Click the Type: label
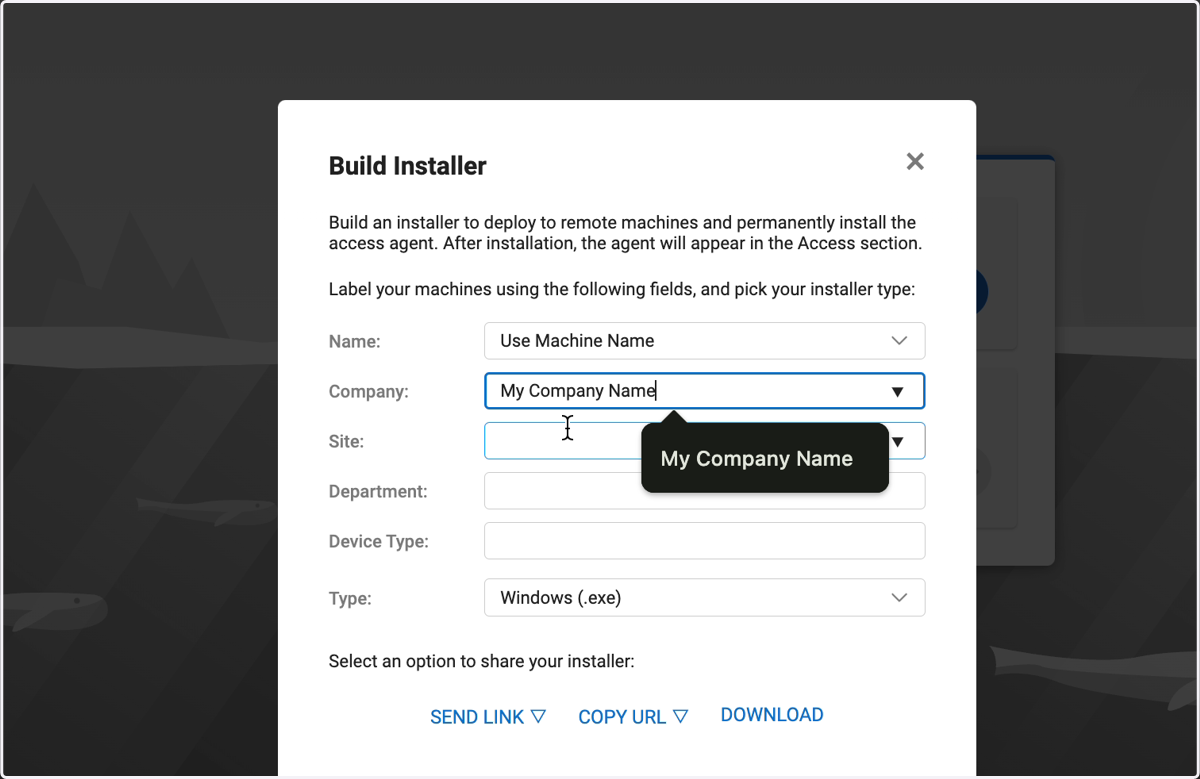This screenshot has height=779, width=1200. click(350, 599)
